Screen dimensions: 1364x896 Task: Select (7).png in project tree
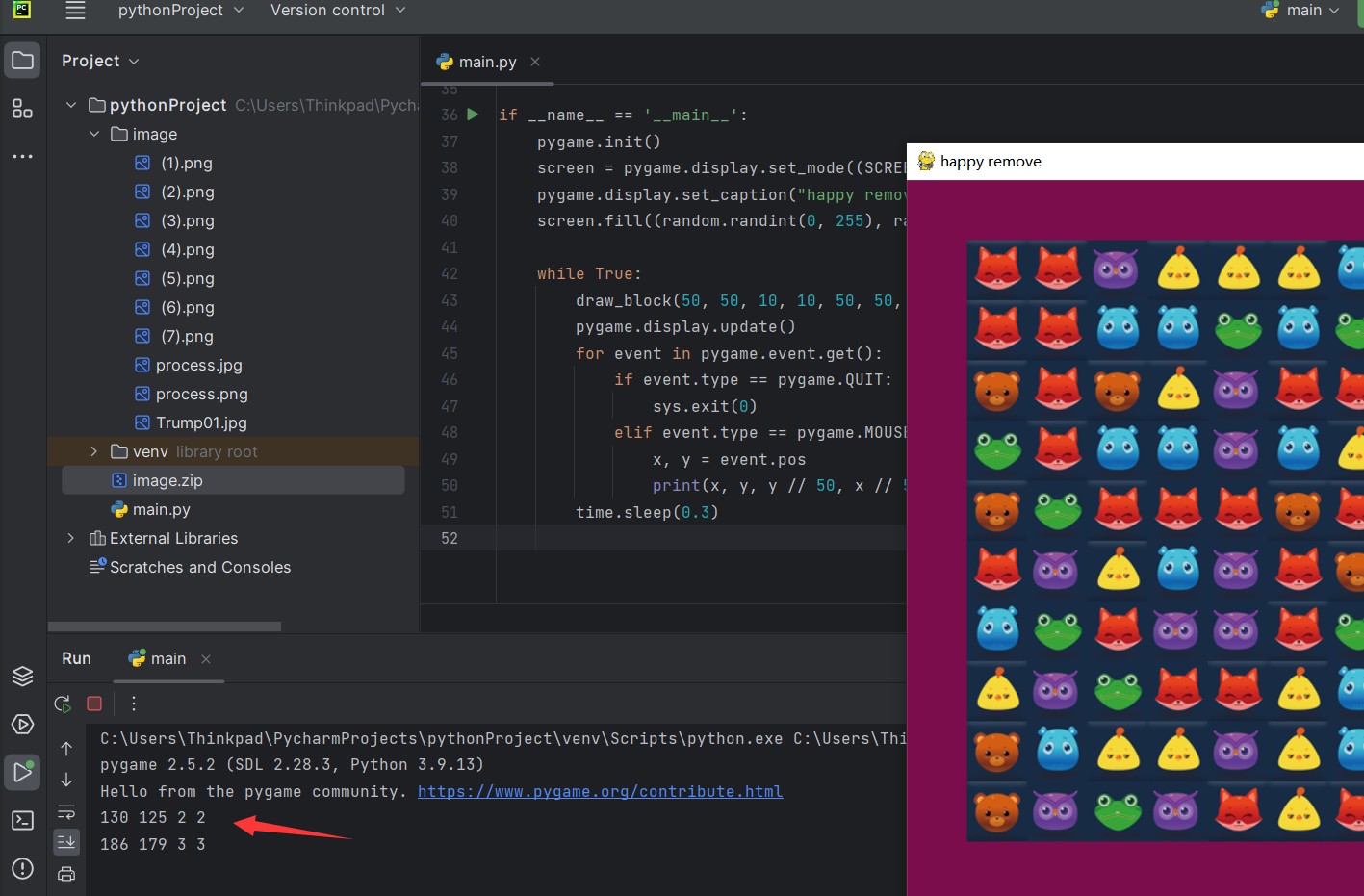click(x=187, y=336)
